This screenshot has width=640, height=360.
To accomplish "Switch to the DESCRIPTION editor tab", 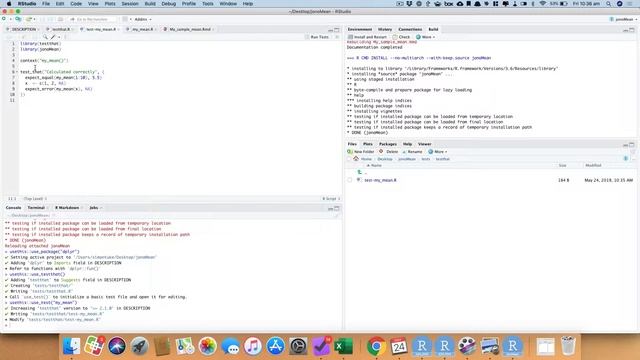I will click(23, 29).
